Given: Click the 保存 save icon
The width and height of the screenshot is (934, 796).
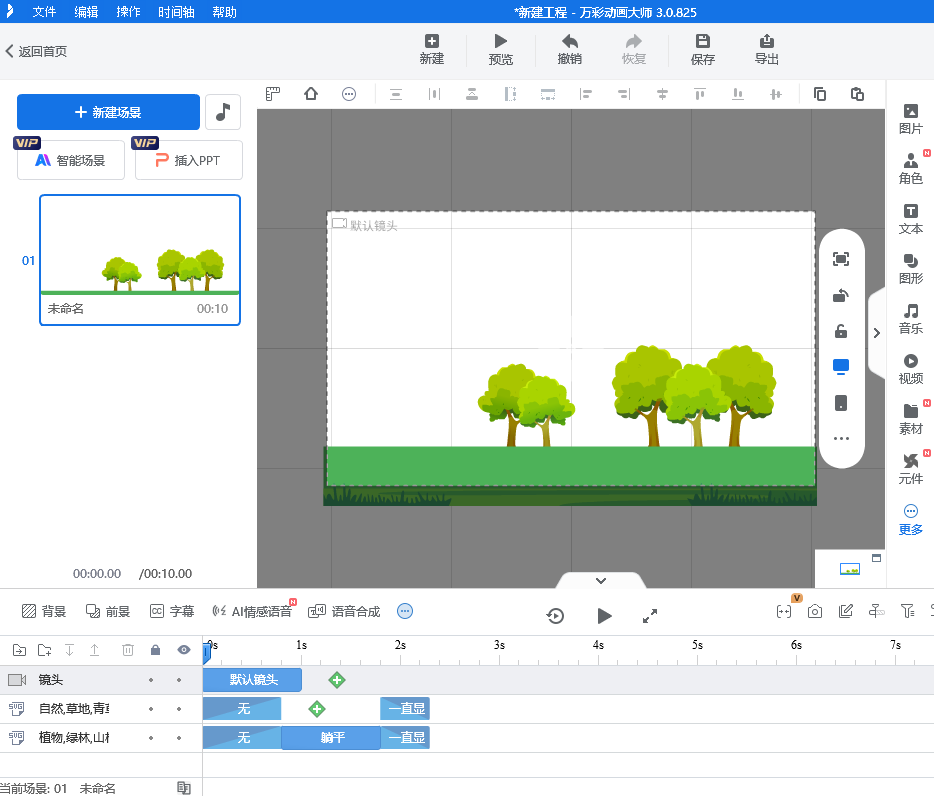Looking at the screenshot, I should [x=703, y=48].
